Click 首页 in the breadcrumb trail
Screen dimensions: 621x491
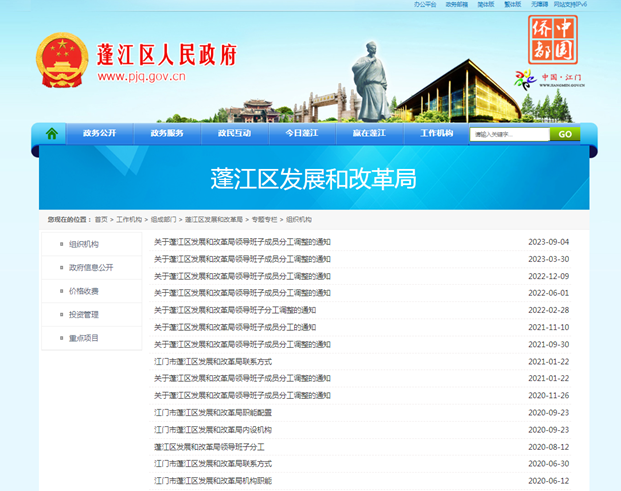tap(101, 219)
